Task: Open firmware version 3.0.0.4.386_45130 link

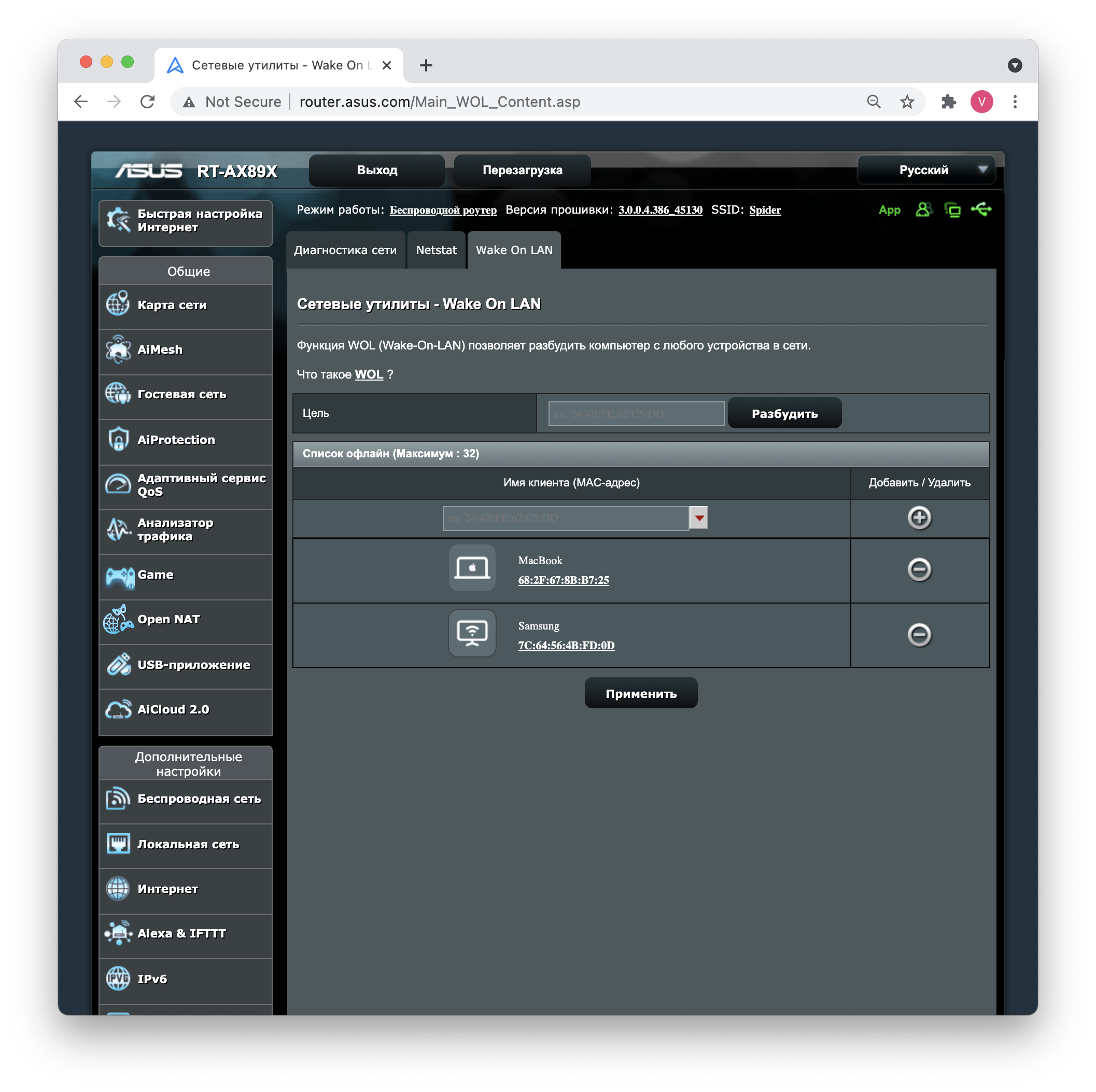Action: tap(661, 210)
